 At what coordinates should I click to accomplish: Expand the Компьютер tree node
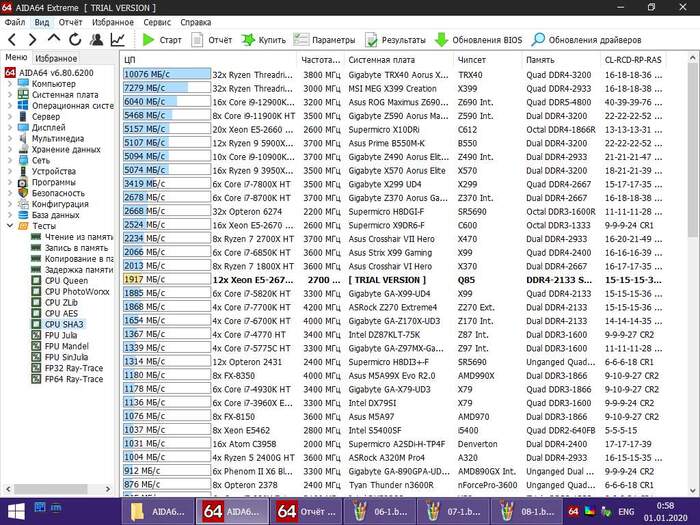click(x=10, y=83)
